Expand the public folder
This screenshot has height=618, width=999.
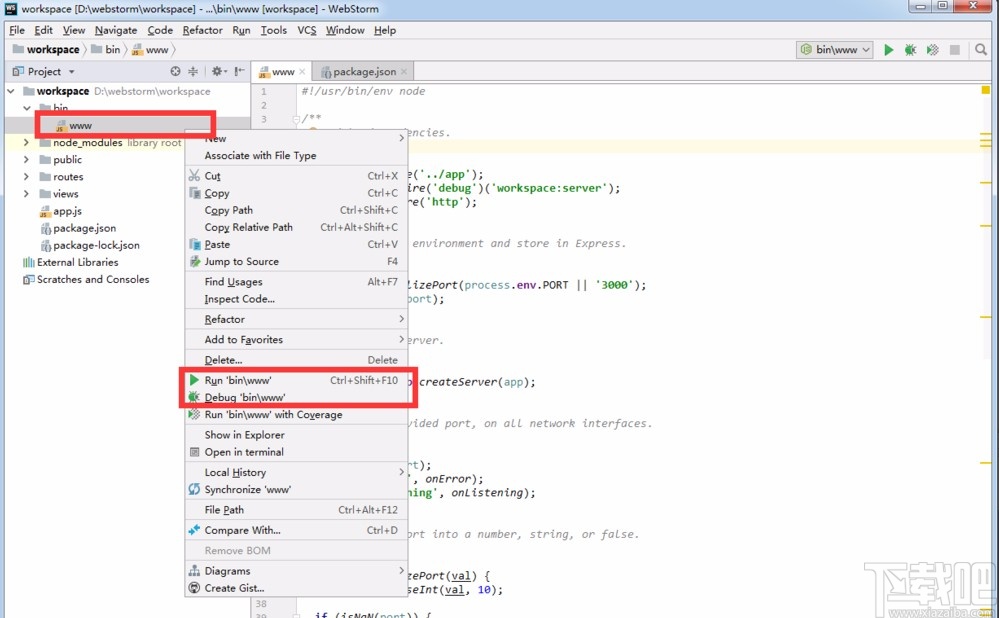pyautogui.click(x=26, y=160)
